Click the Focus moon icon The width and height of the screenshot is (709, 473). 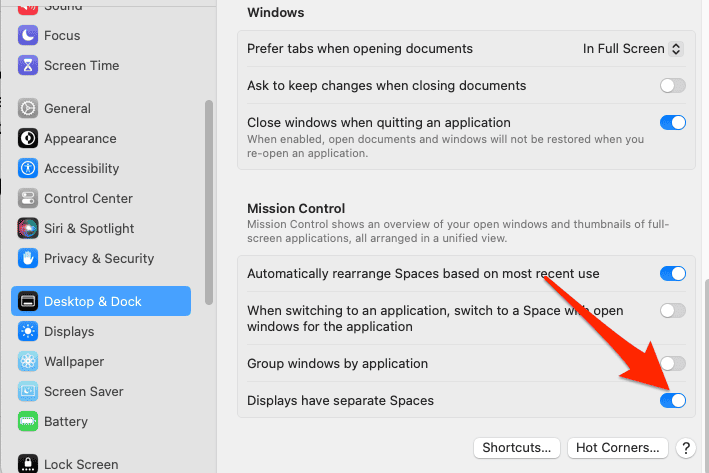click(x=28, y=36)
